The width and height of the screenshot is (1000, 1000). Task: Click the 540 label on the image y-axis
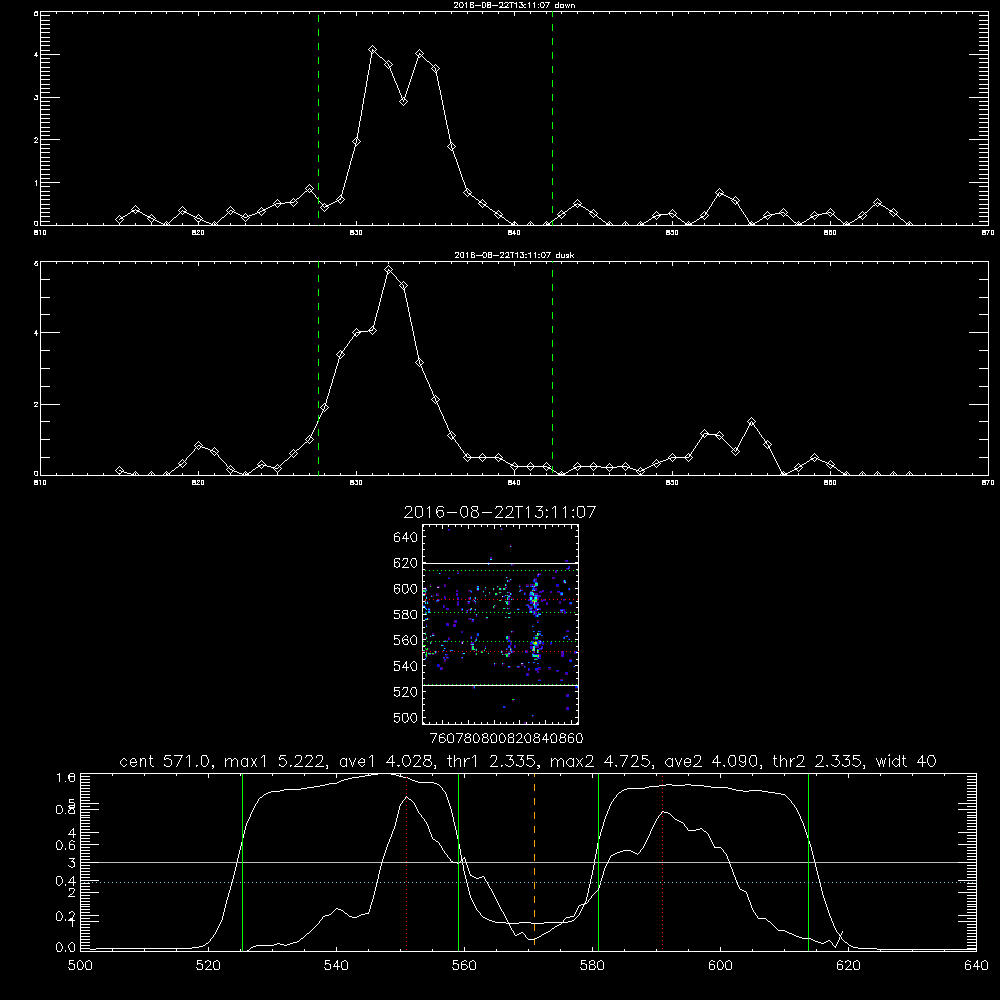(x=405, y=666)
